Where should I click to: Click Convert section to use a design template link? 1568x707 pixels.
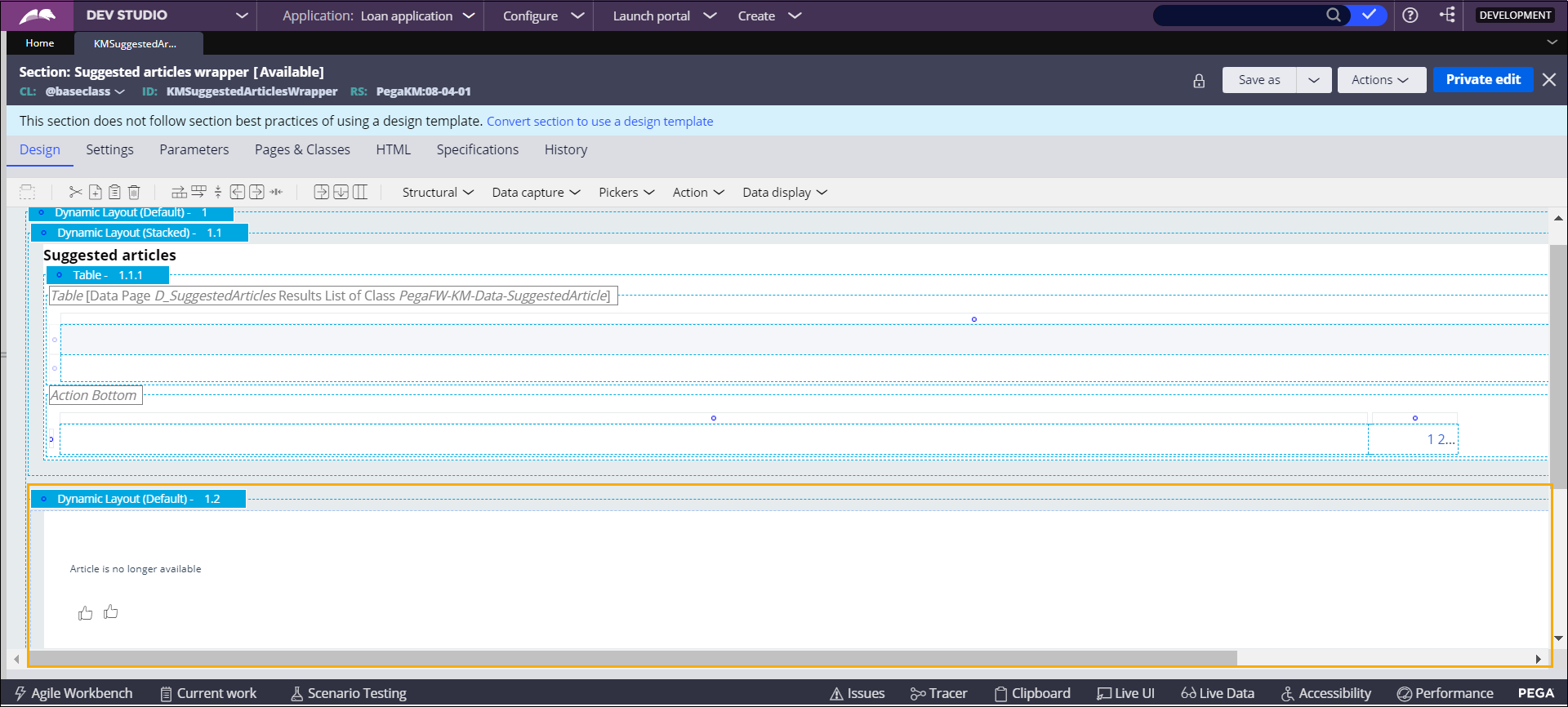[x=599, y=122]
